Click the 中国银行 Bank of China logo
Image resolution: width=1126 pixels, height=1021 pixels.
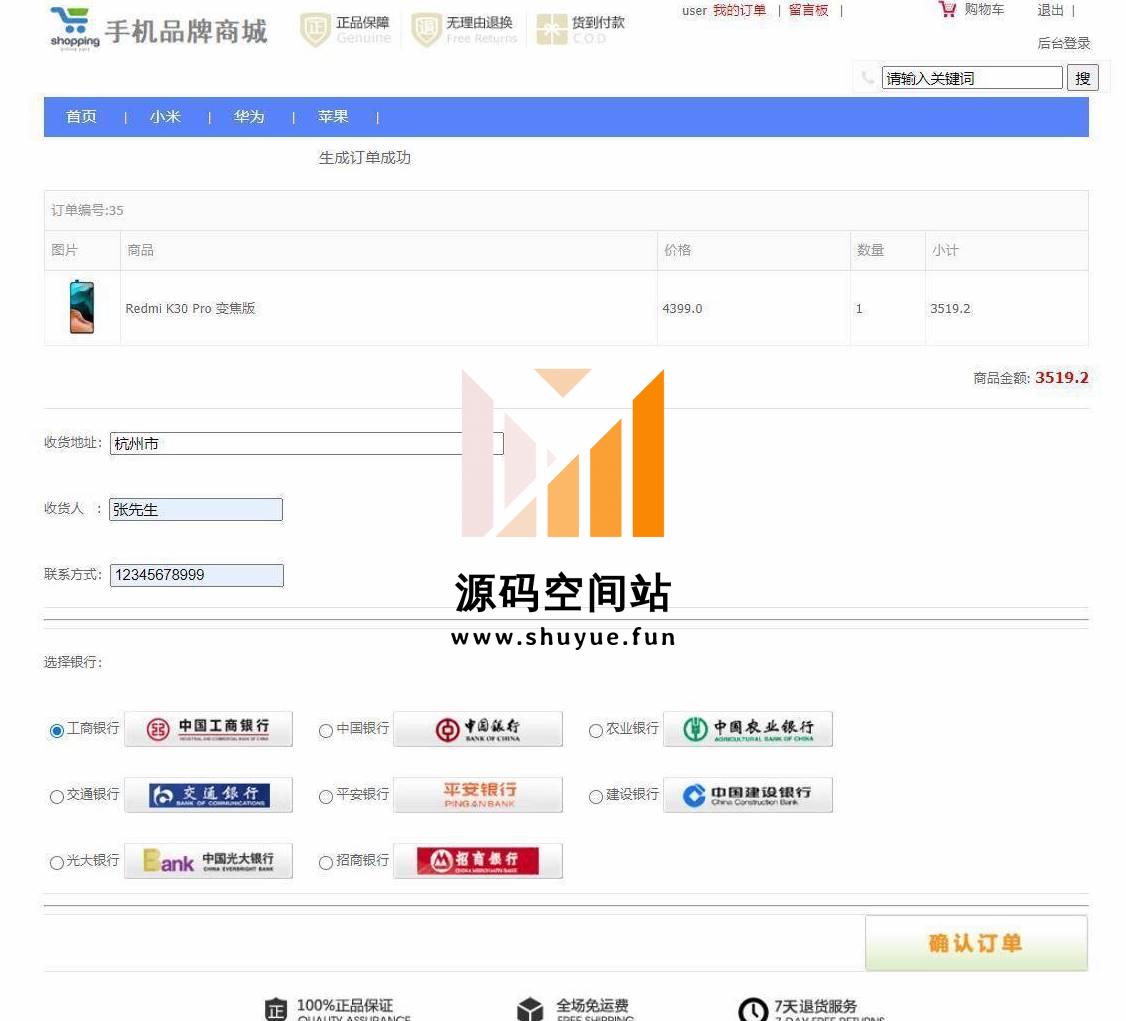click(478, 729)
